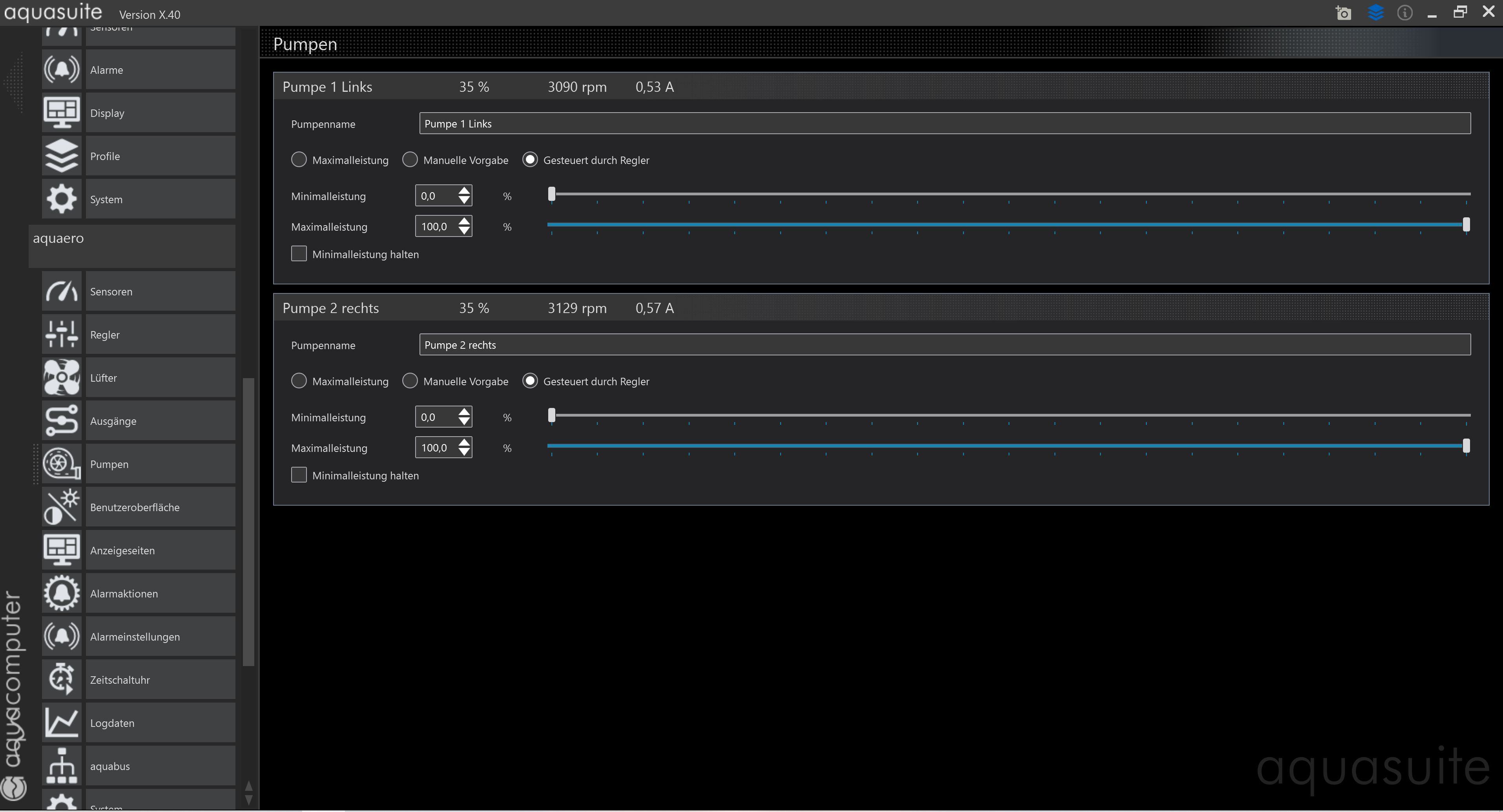Image resolution: width=1503 pixels, height=812 pixels.
Task: Open the Profile layers icon in sidebar
Action: (x=61, y=156)
